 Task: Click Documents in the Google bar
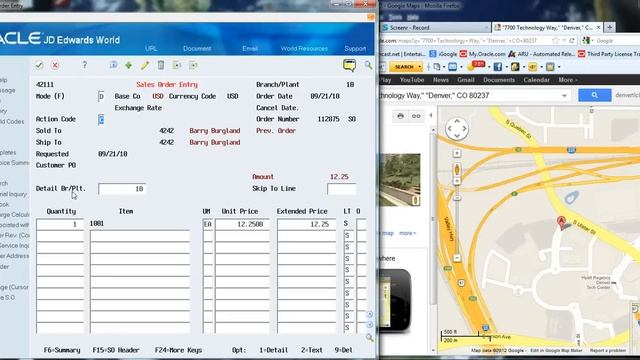[499, 80]
